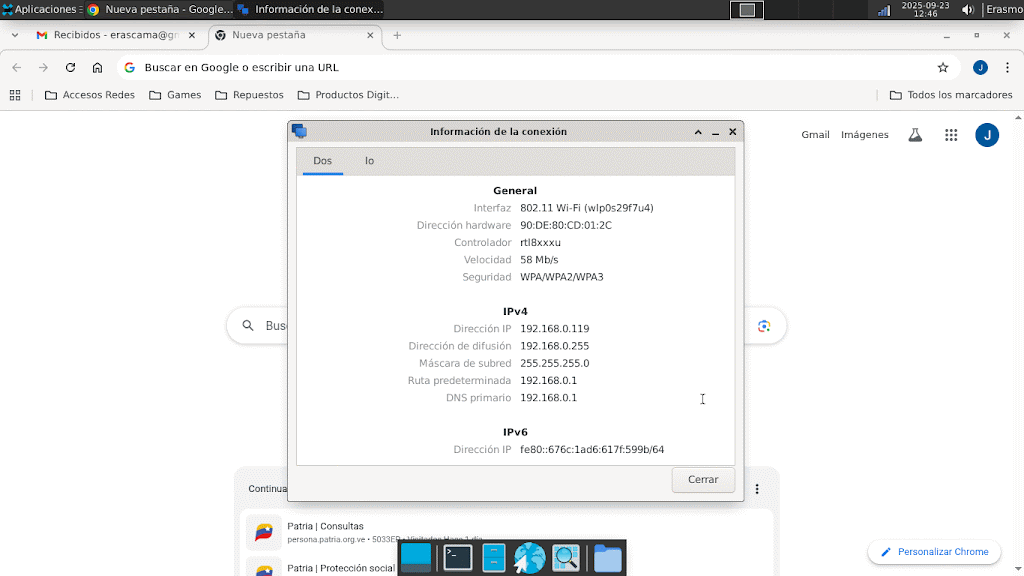Click the page scrollbar up arrow
Image resolution: width=1024 pixels, height=576 pixels.
(x=1018, y=118)
